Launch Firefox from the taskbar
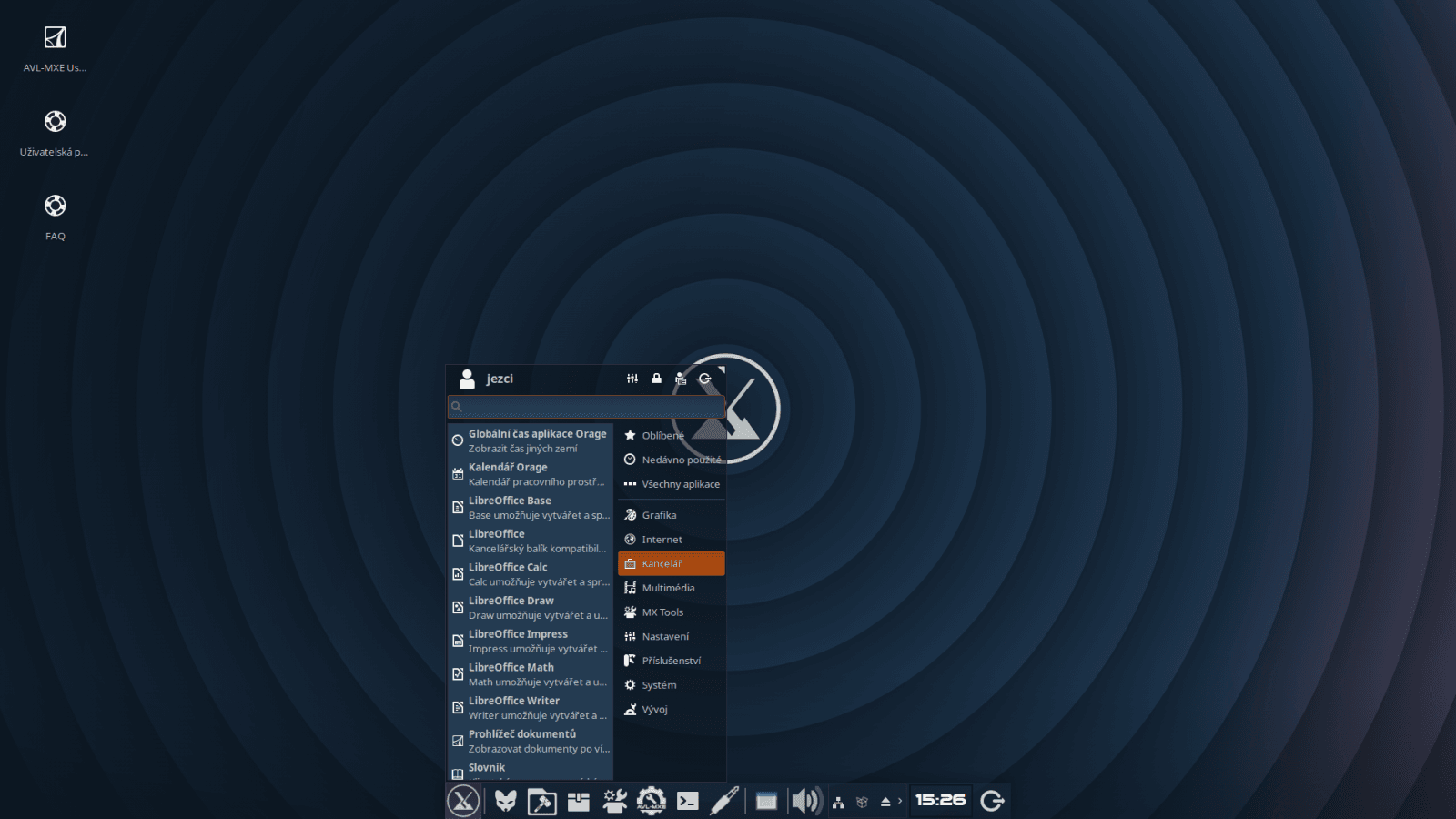 [x=506, y=801]
